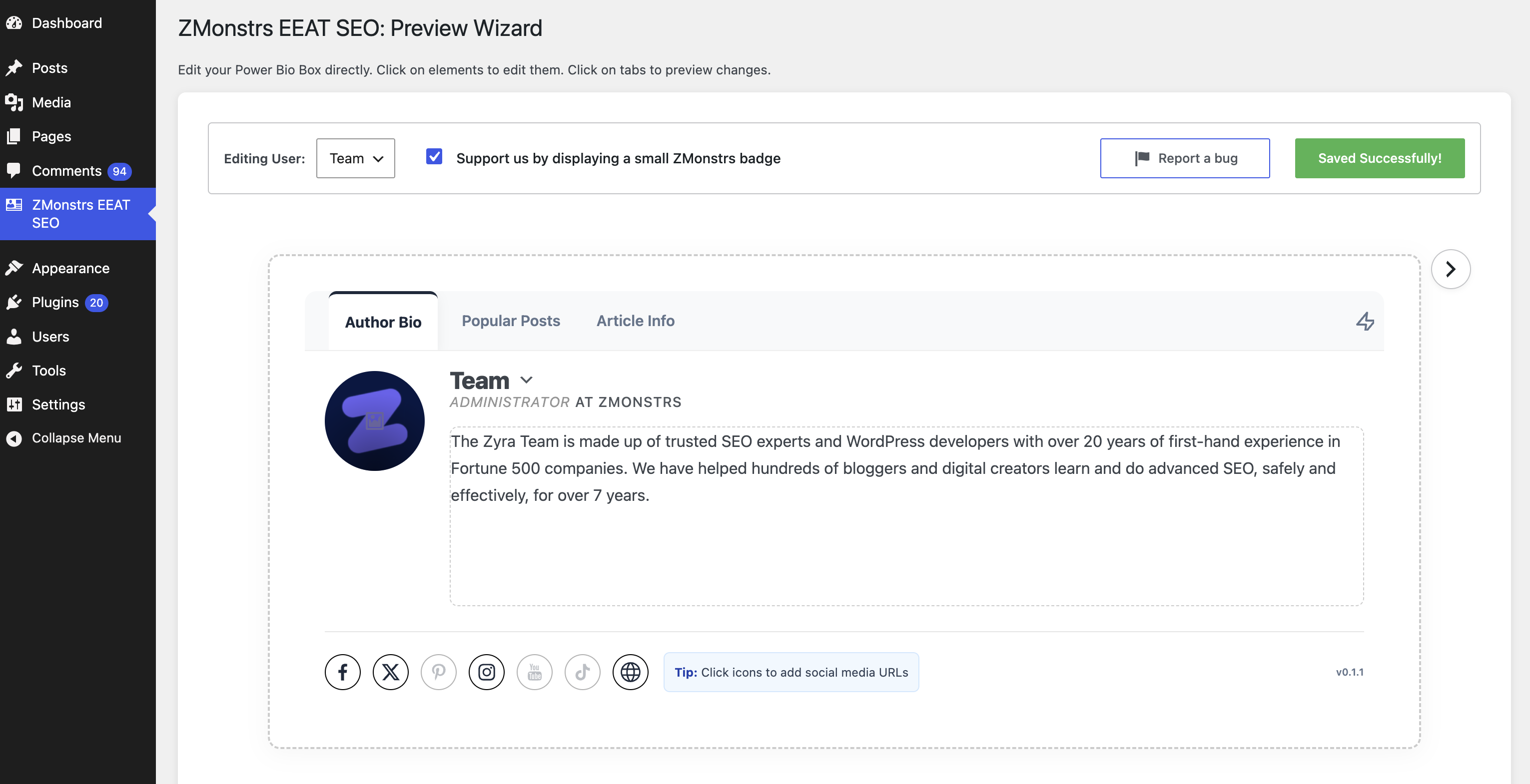Image resolution: width=1530 pixels, height=784 pixels.
Task: Click the Settings sliders icon
Action: point(14,404)
